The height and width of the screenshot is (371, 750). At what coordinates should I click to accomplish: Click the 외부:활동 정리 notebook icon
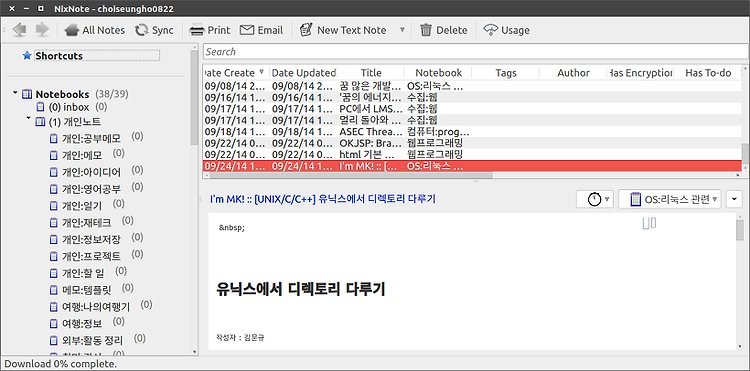54,341
